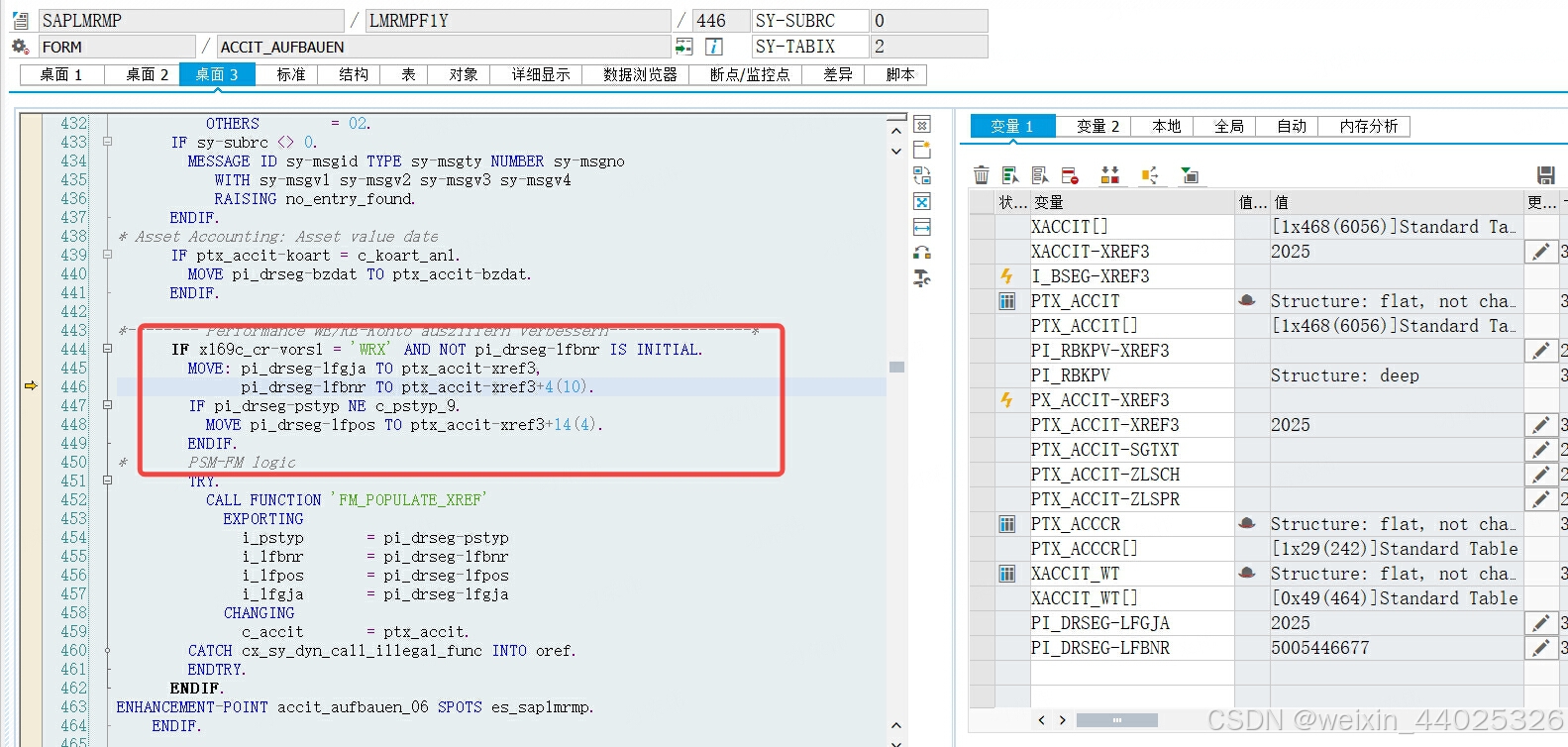Viewport: 1568px width, 747px height.
Task: Click the pencil edit icon for the PI_RBKPV-XREF3 row
Action: point(1540,351)
